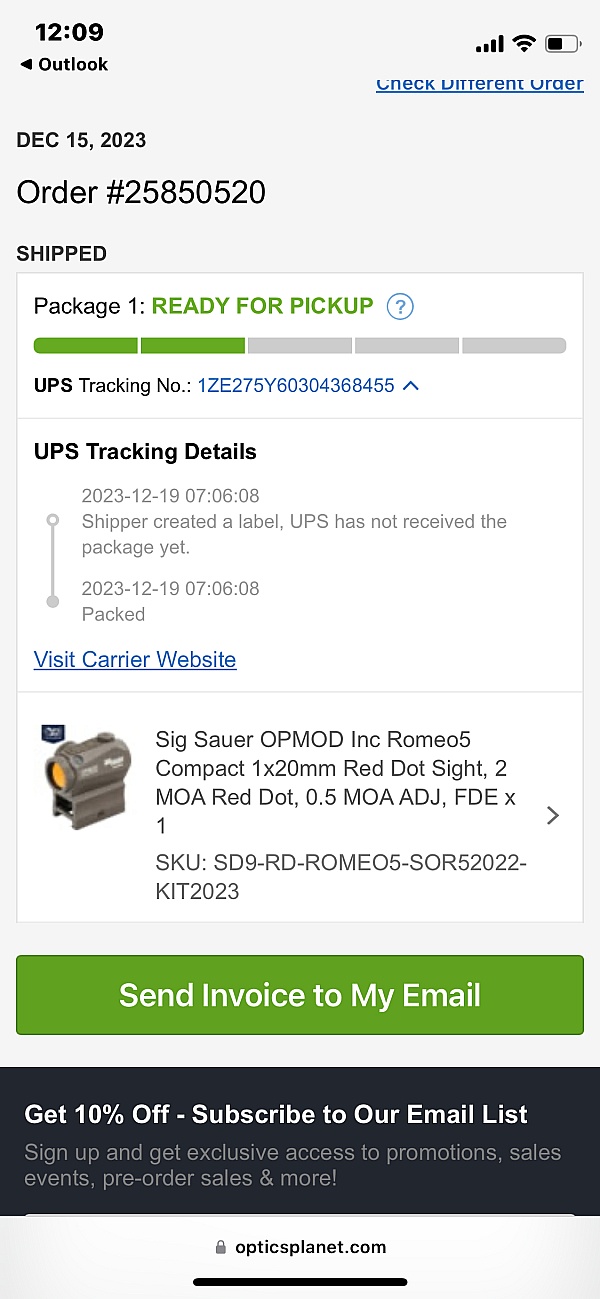Tap the battery icon in status bar
The width and height of the screenshot is (600, 1299).
point(563,44)
